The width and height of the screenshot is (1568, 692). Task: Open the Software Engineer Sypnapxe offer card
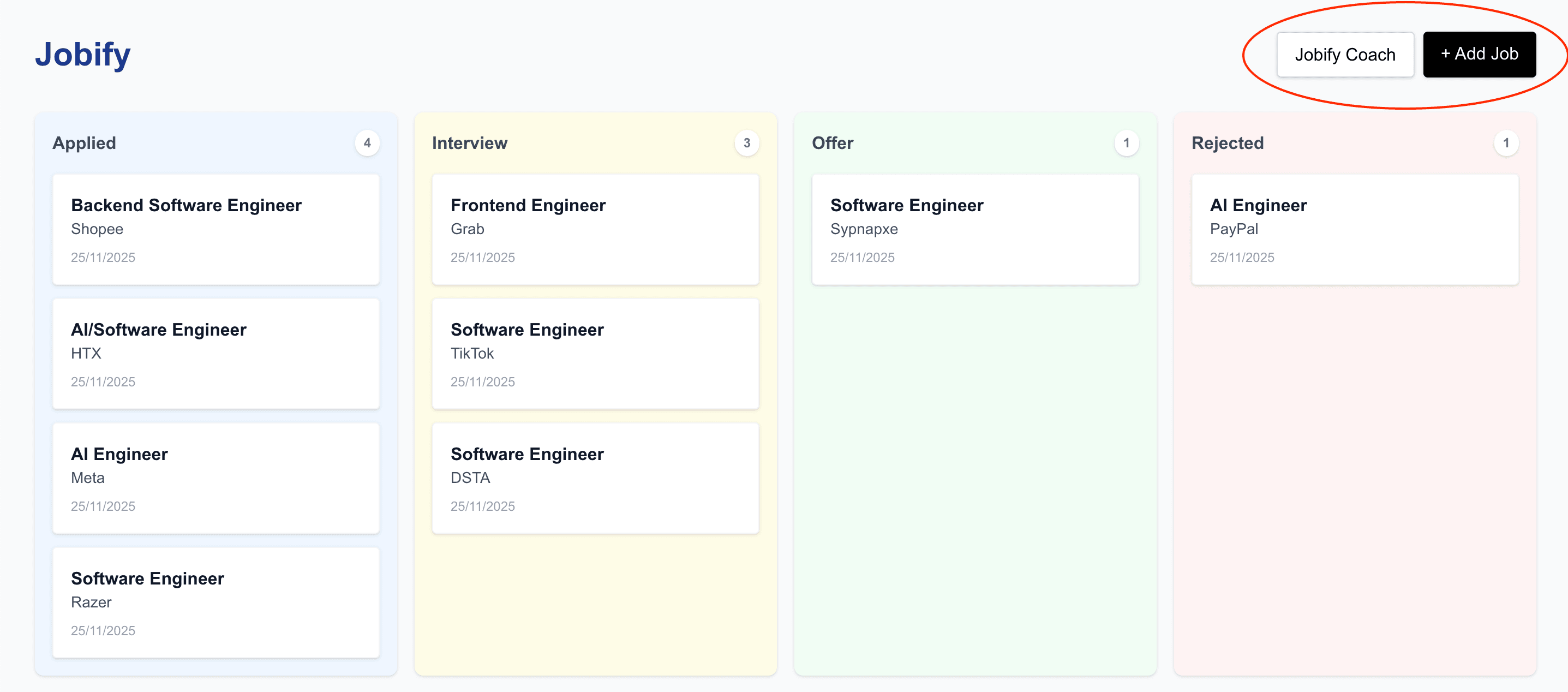(974, 229)
